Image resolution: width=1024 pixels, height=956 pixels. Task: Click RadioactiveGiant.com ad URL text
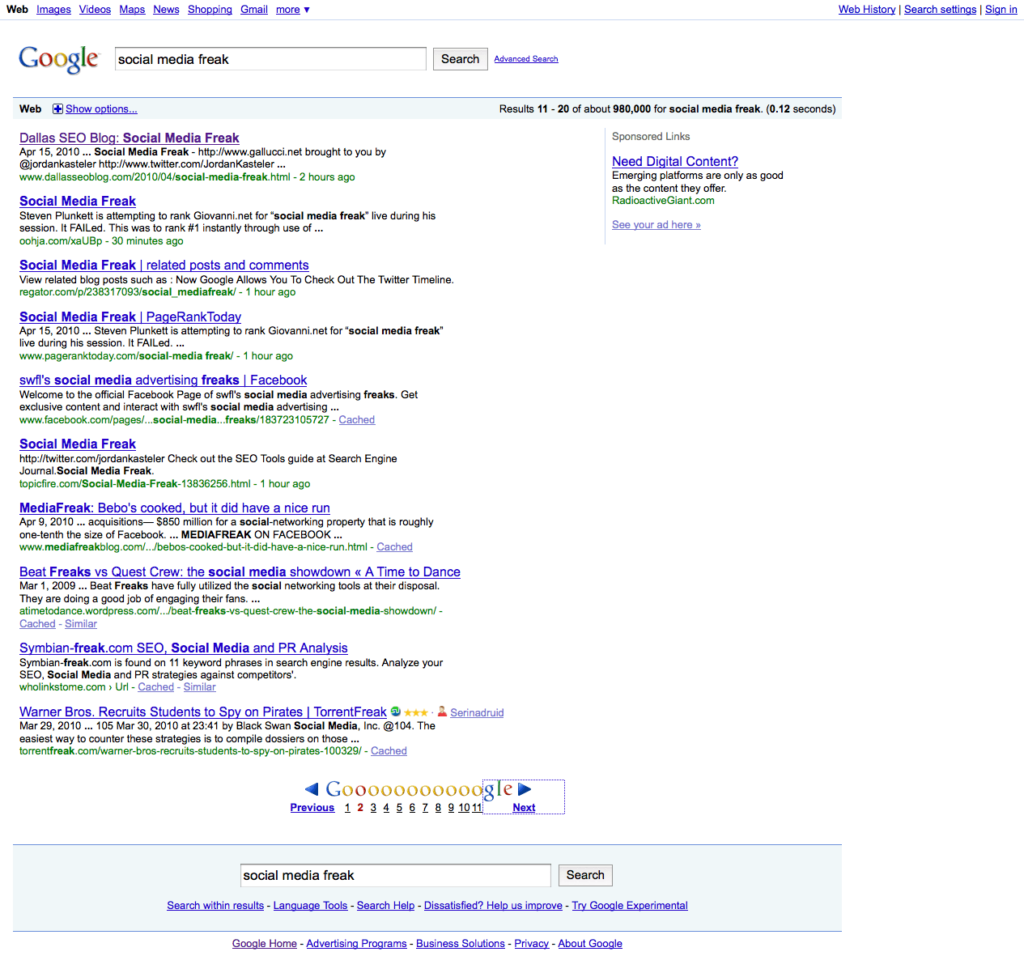pyautogui.click(x=663, y=200)
